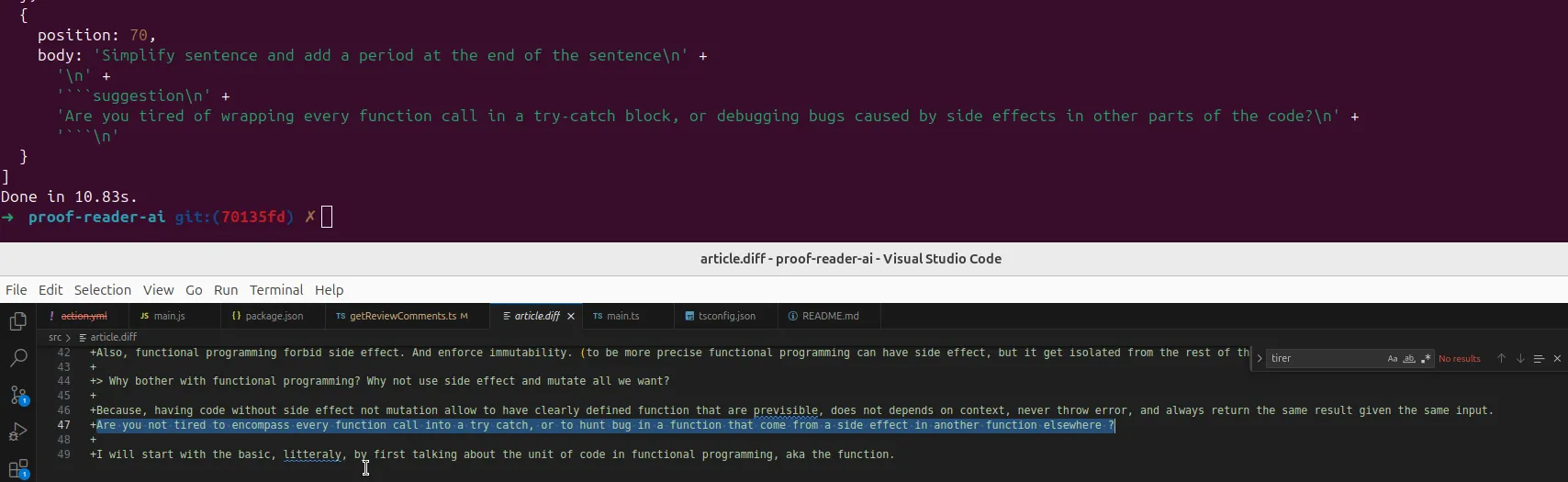The width and height of the screenshot is (1568, 482).
Task: Go to next match in find widget
Action: [x=1519, y=359]
